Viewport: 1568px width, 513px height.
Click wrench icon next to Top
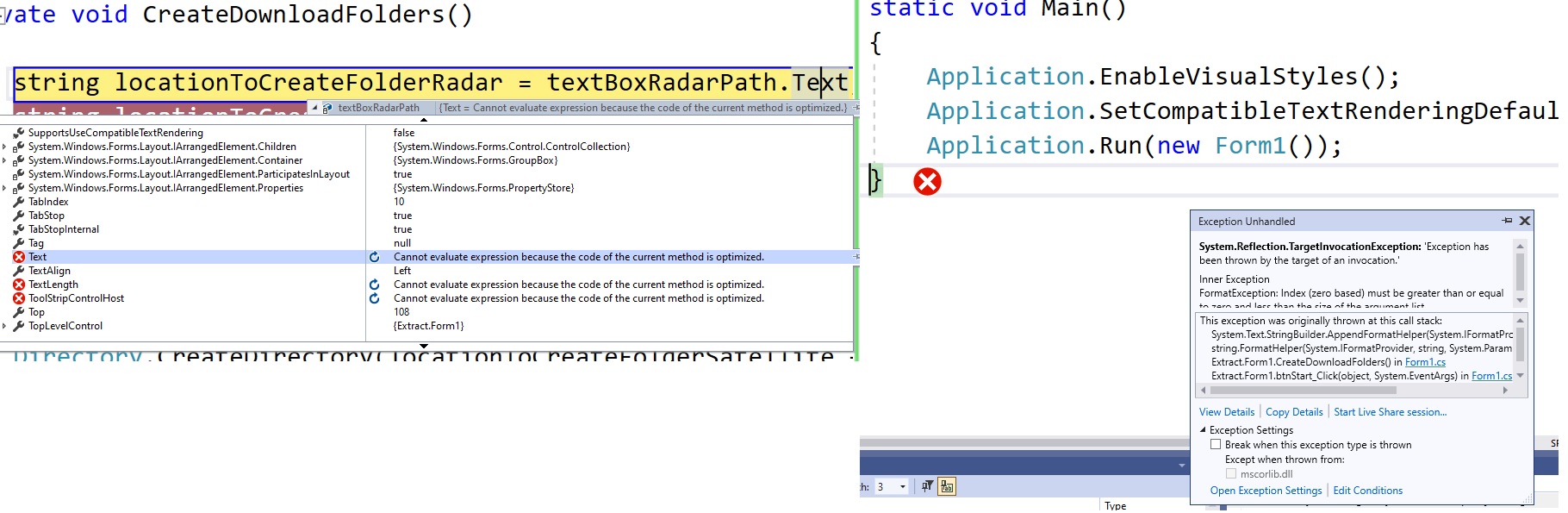(x=19, y=312)
